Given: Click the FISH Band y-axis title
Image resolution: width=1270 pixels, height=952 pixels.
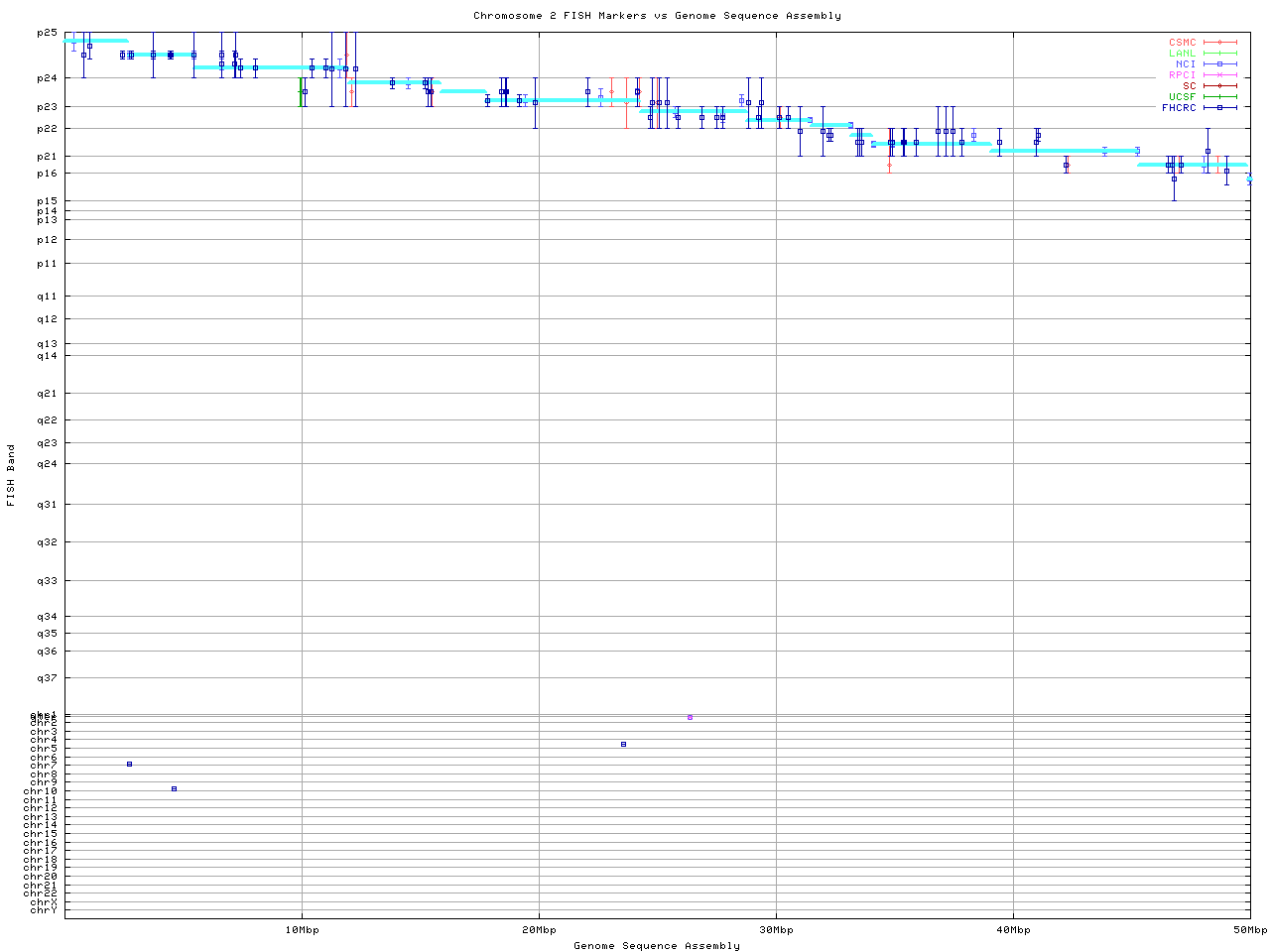Looking at the screenshot, I should point(12,475).
